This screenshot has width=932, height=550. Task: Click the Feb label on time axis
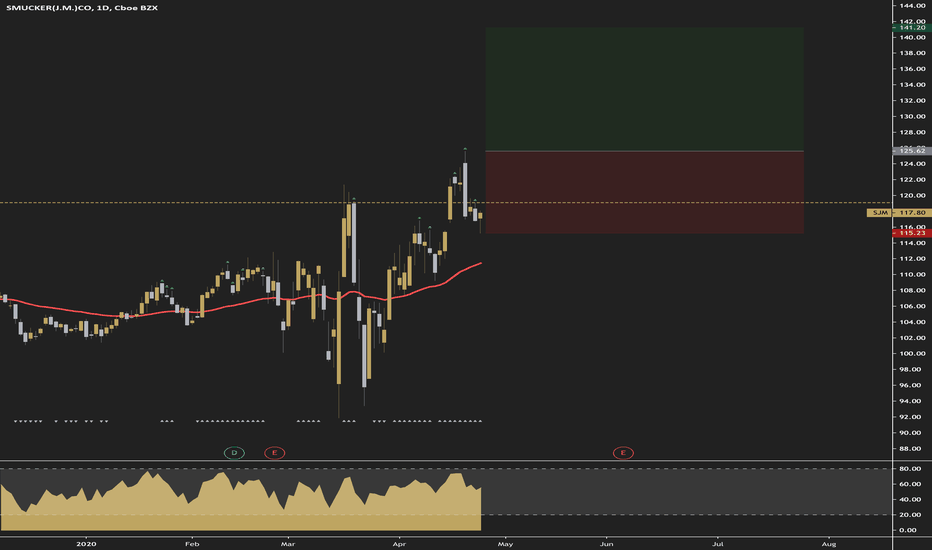(191, 544)
